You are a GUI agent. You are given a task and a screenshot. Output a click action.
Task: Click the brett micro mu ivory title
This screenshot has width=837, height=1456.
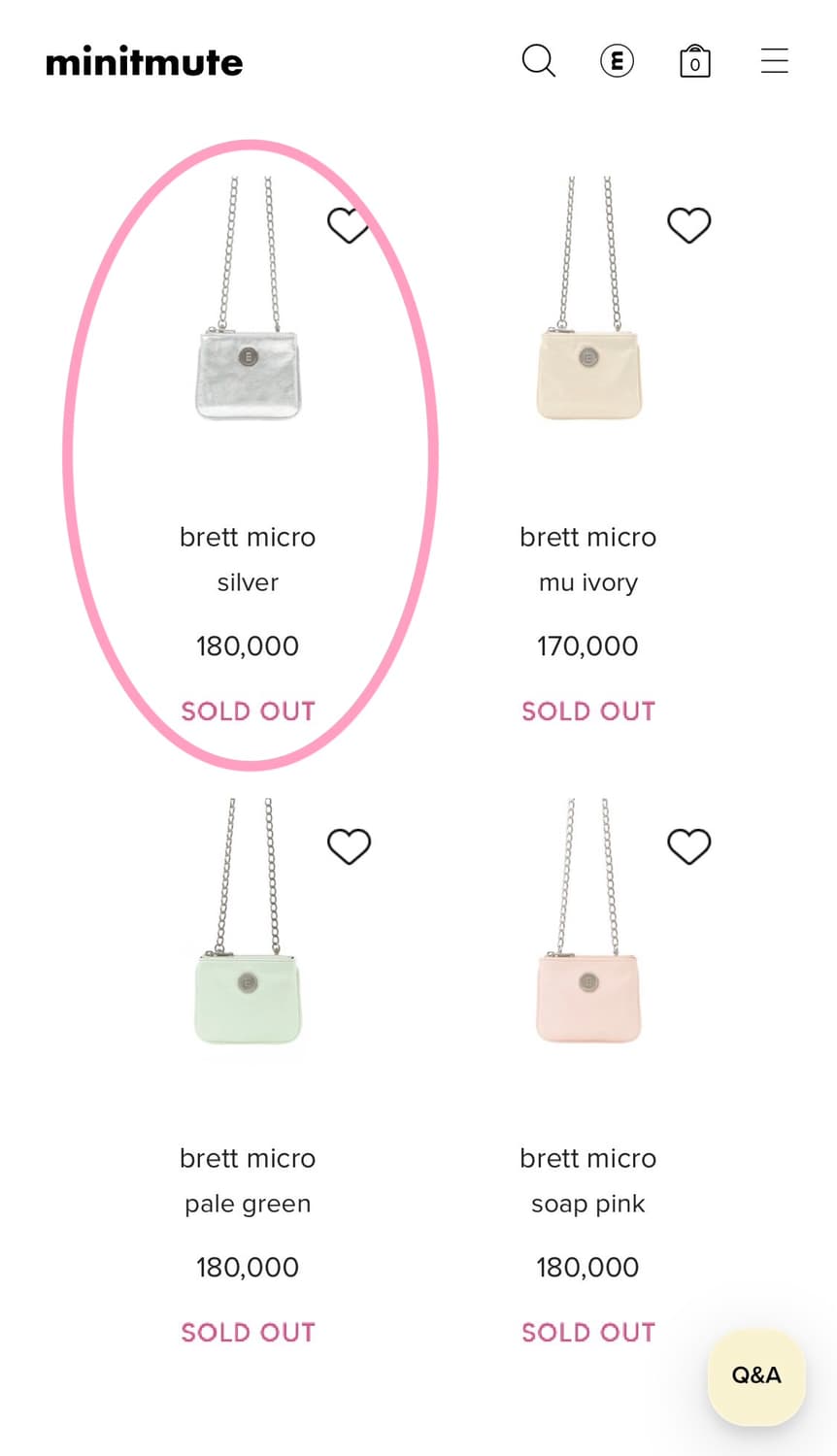point(587,538)
